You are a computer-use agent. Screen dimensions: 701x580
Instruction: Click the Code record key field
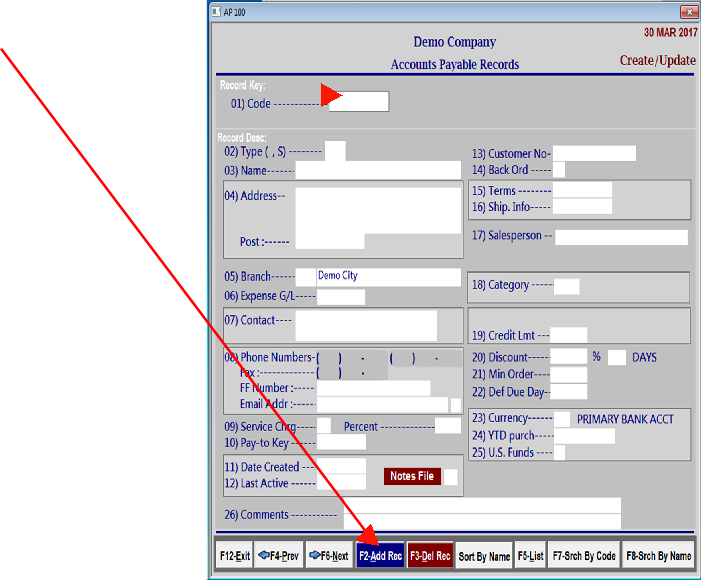359,102
